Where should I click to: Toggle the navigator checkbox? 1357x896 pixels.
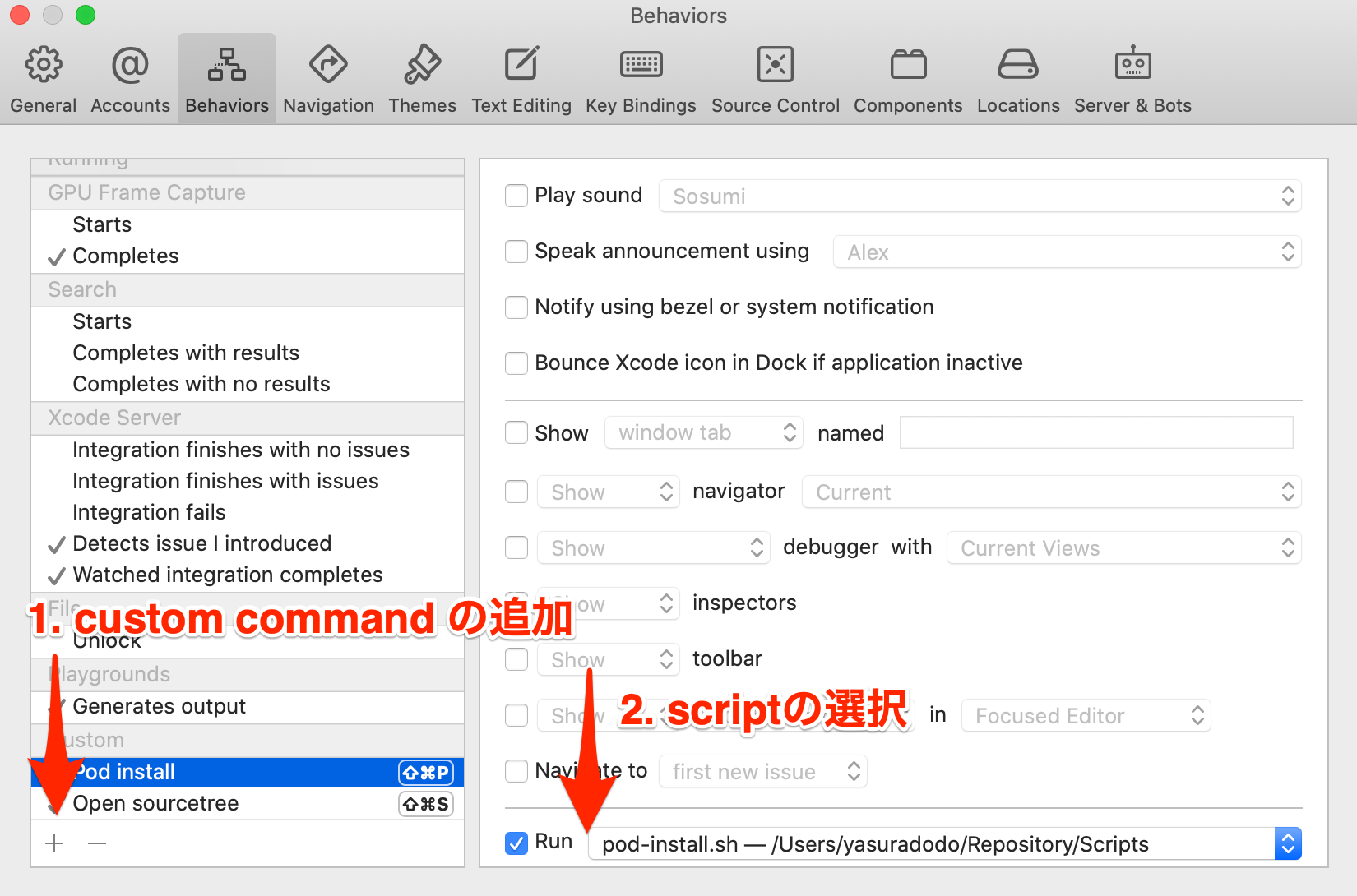tap(516, 492)
